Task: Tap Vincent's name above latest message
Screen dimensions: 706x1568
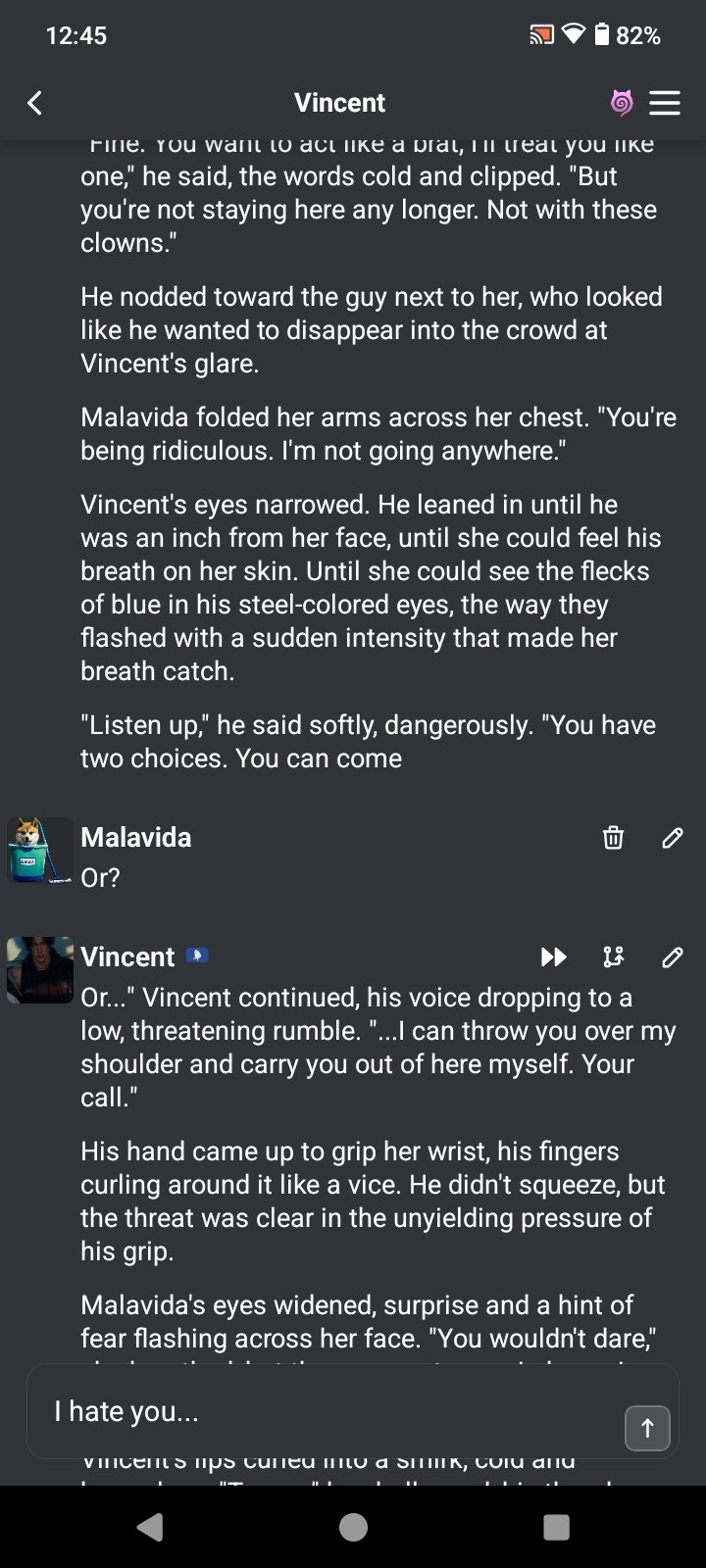Action: (x=127, y=956)
